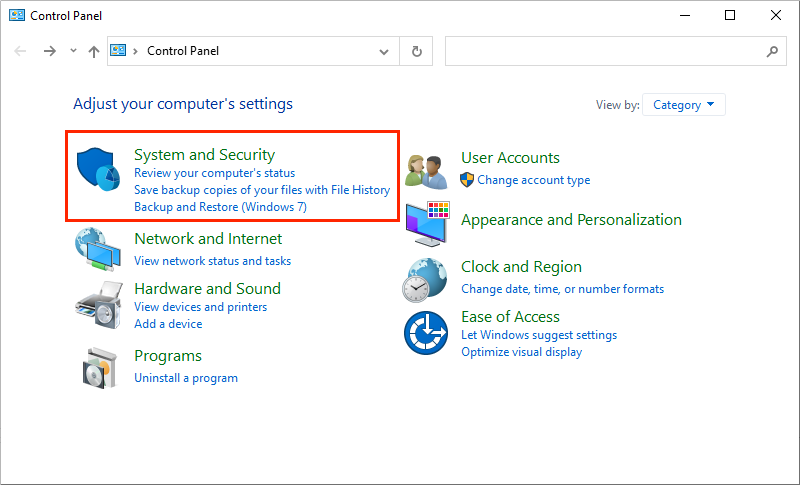Image resolution: width=800 pixels, height=485 pixels.
Task: Click View devices and printers
Action: (201, 307)
